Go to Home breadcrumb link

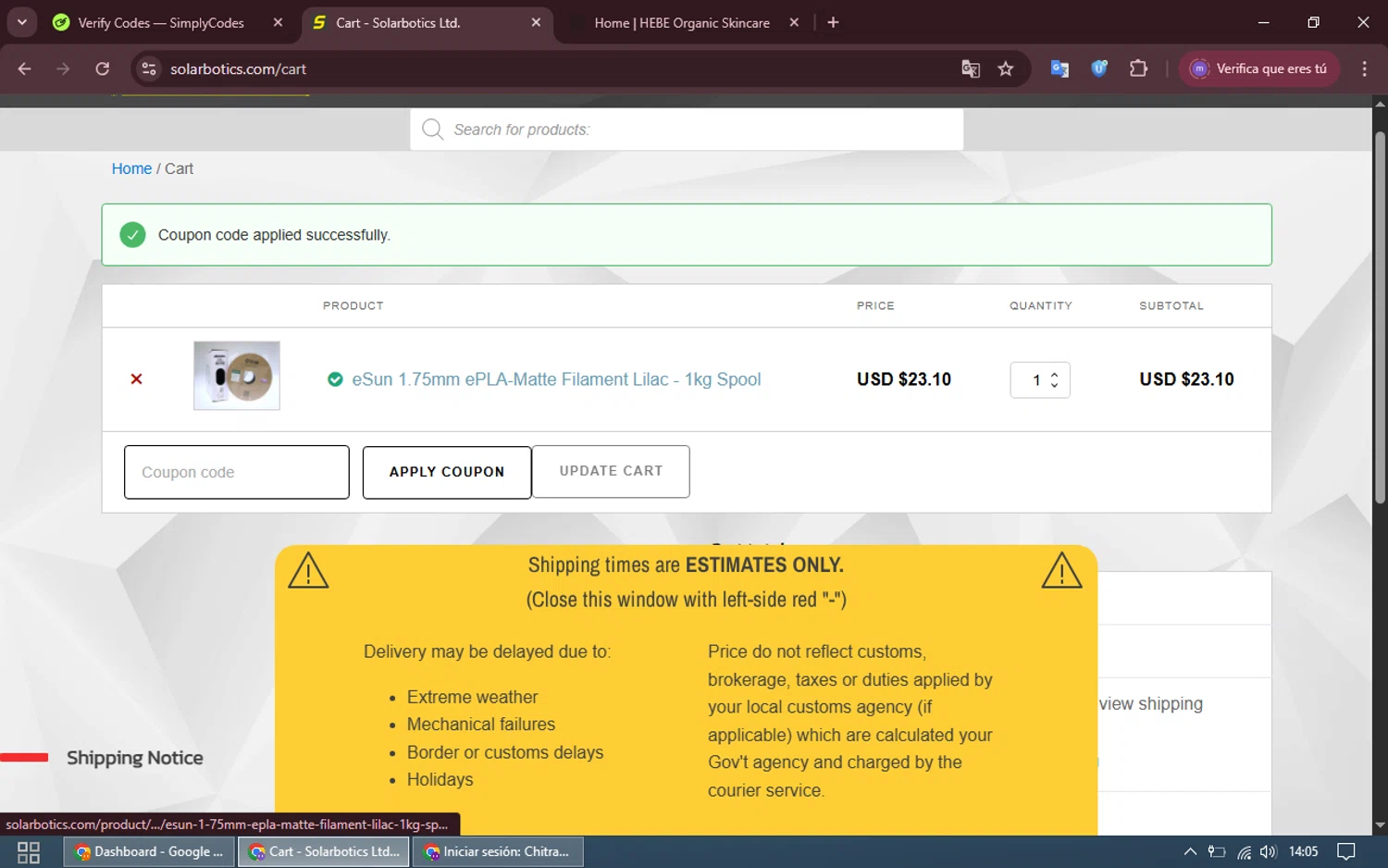coord(131,168)
